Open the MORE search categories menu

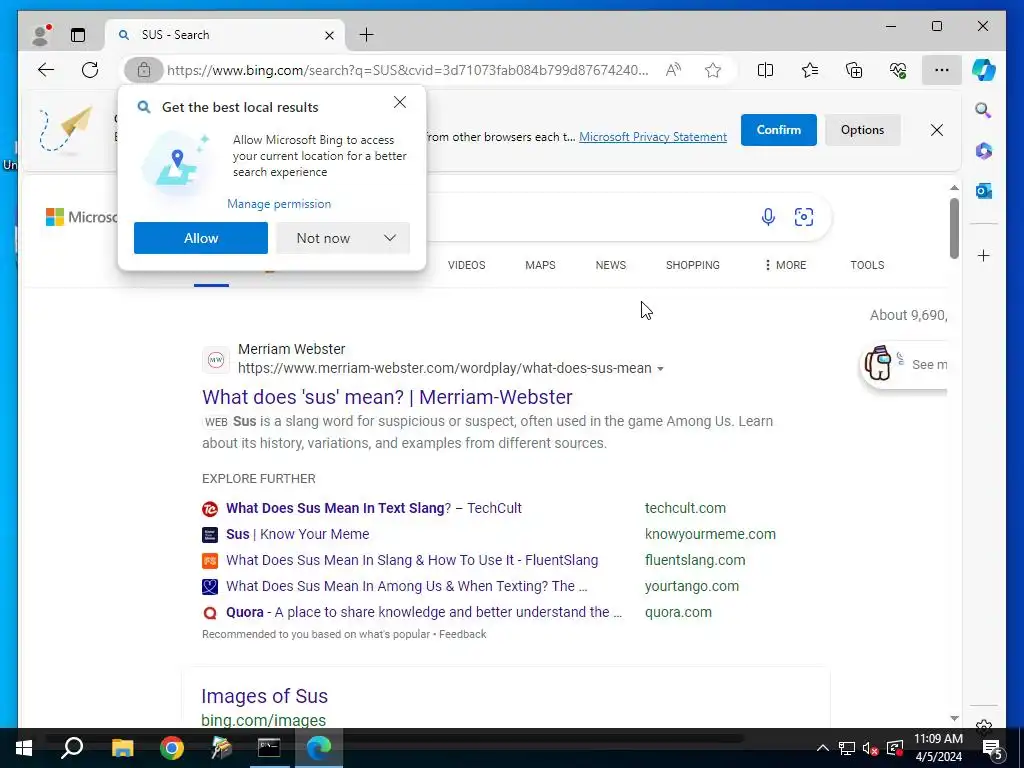point(785,265)
